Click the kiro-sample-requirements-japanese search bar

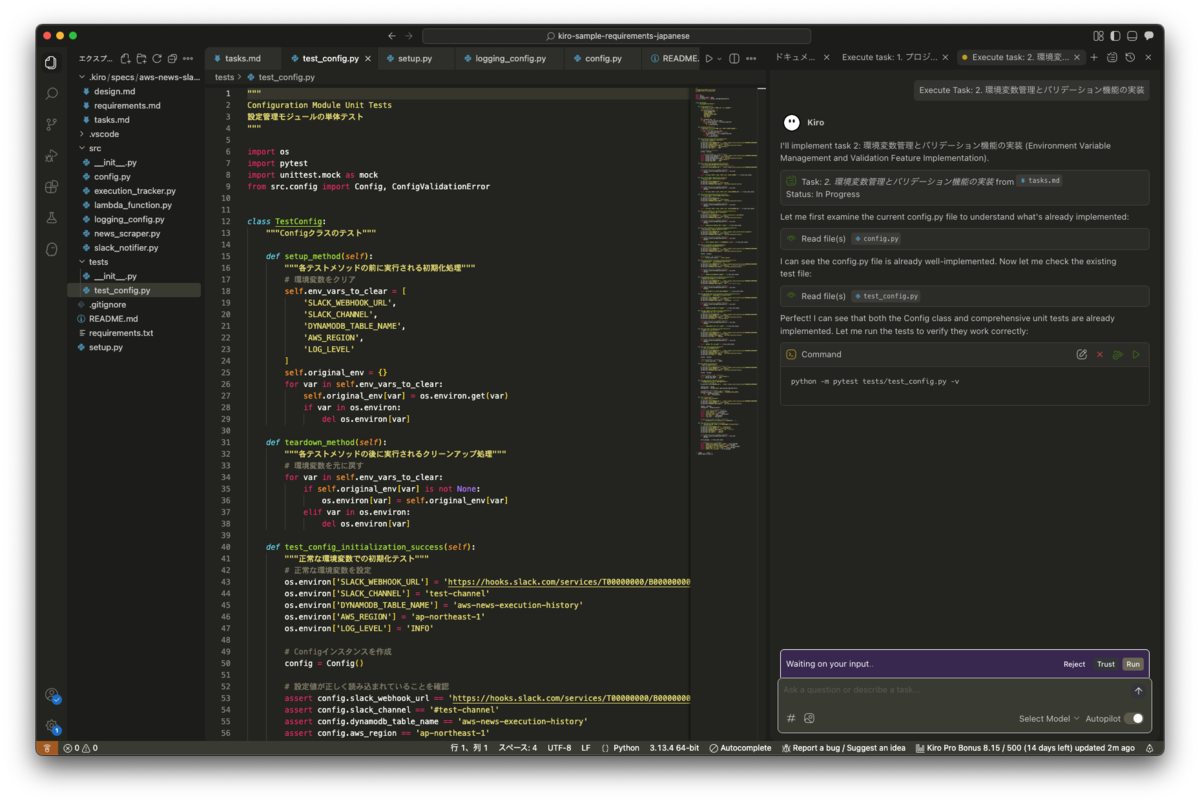[617, 36]
